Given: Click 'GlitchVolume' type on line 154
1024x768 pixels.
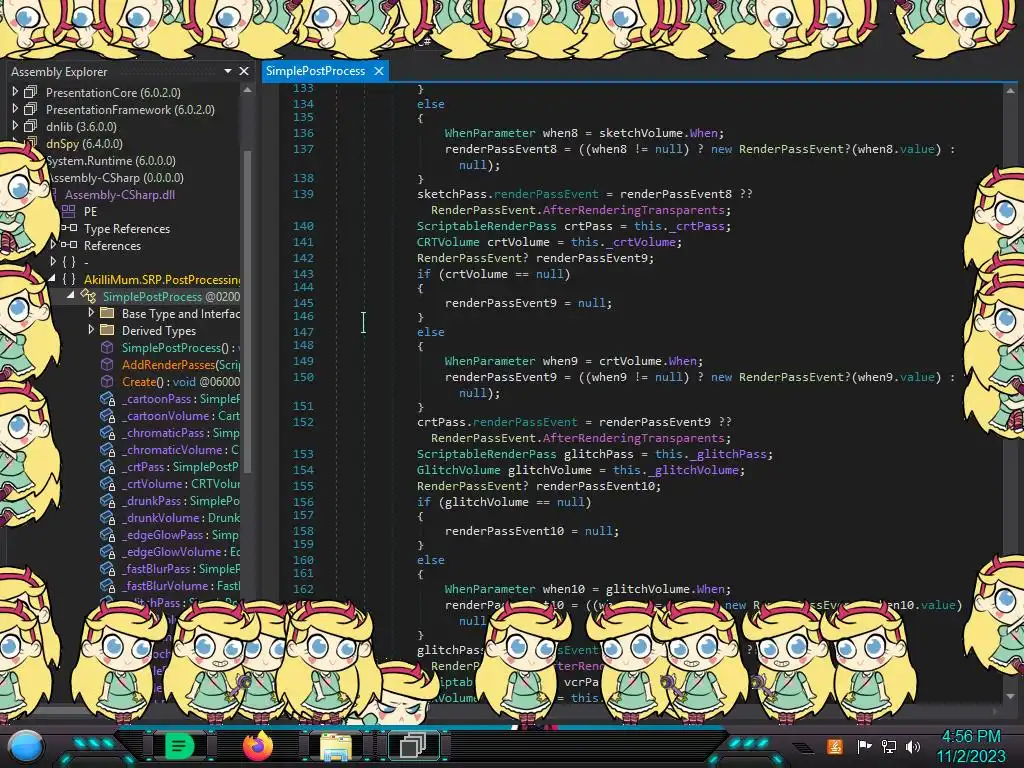Looking at the screenshot, I should (x=458, y=470).
